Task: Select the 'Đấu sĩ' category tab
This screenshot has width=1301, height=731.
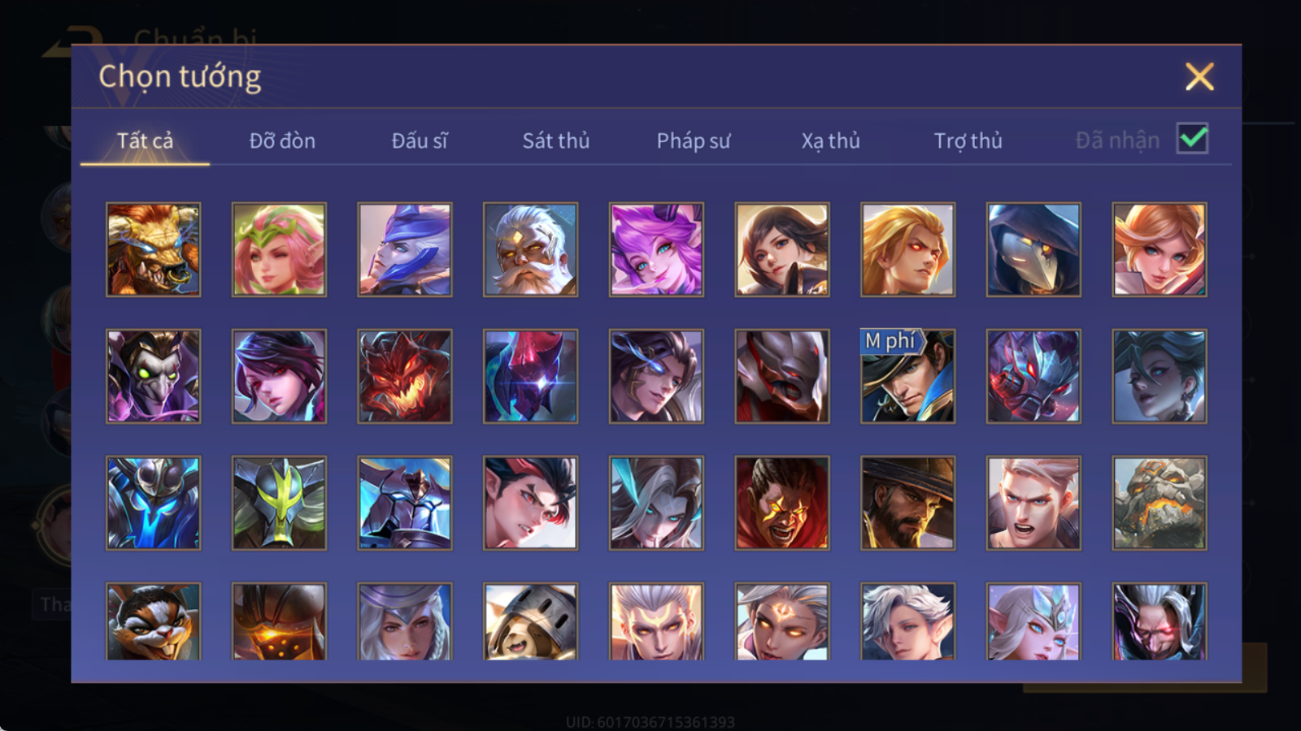Action: click(419, 141)
